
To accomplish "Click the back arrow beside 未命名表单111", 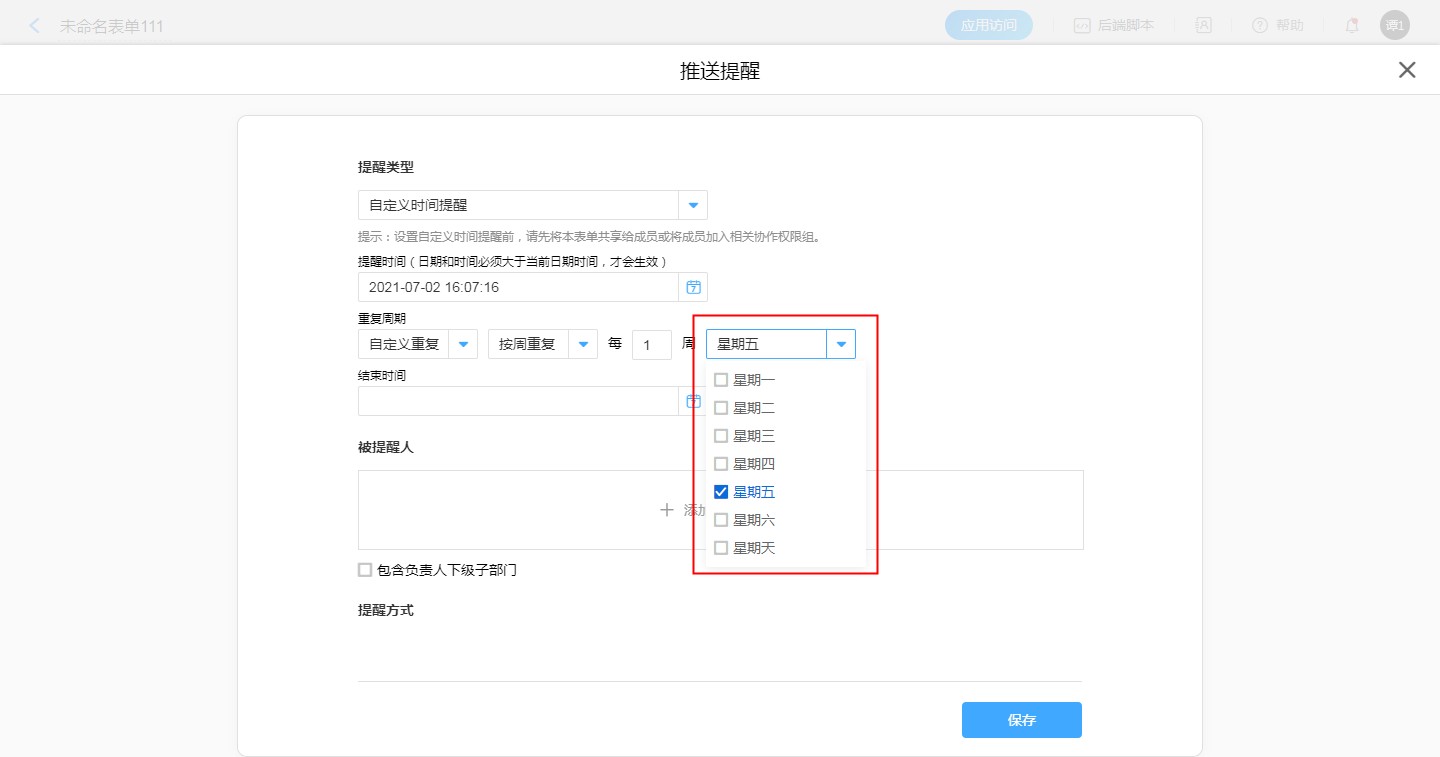I will pos(35,26).
